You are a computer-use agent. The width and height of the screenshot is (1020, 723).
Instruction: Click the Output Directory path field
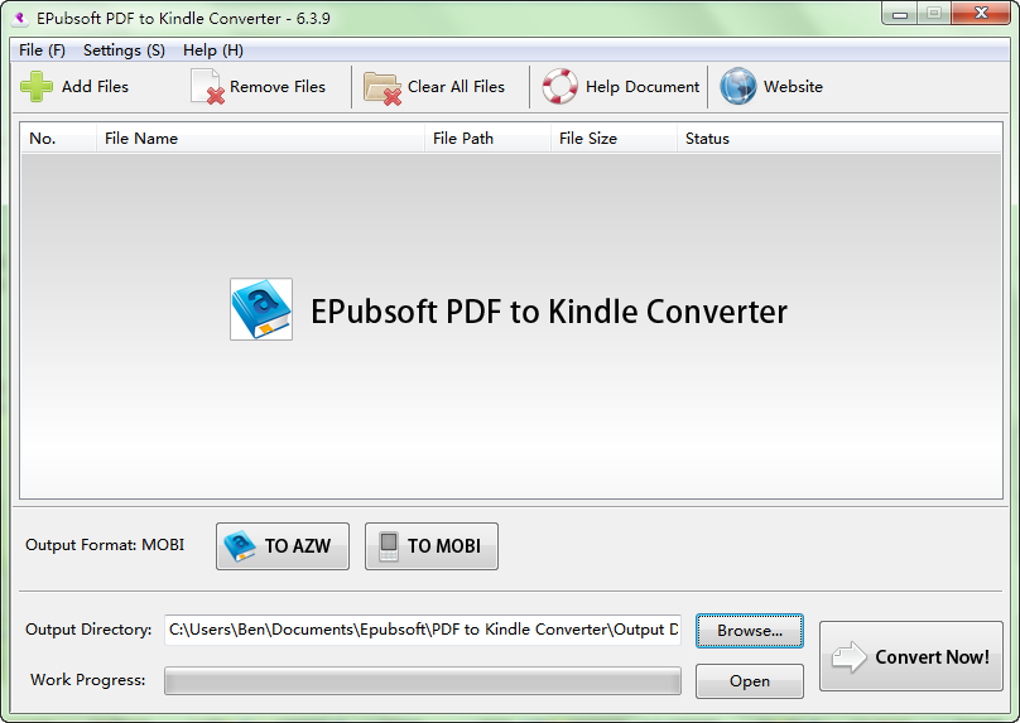(422, 630)
